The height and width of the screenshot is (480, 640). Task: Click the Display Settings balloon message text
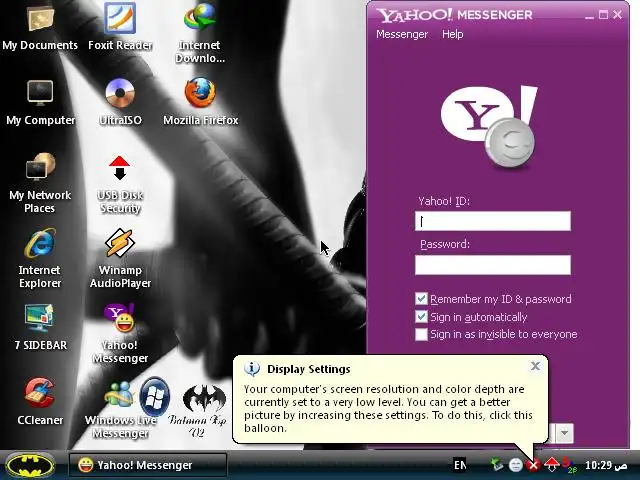pyautogui.click(x=388, y=409)
